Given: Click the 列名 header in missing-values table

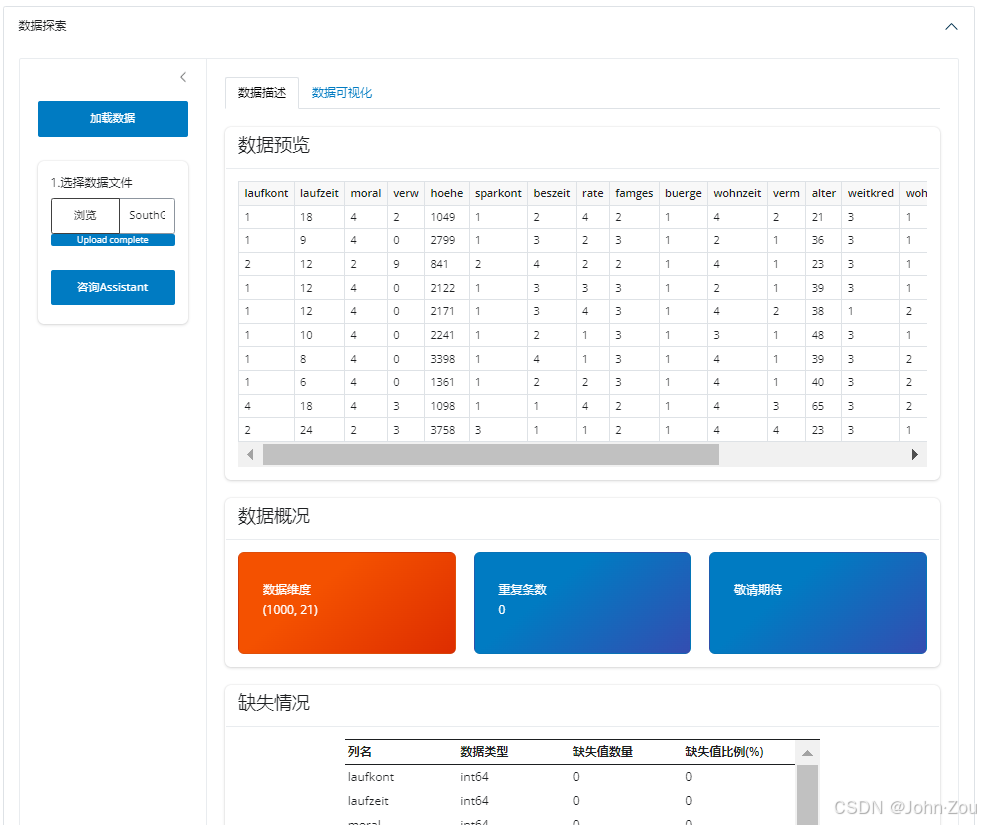Looking at the screenshot, I should click(360, 752).
